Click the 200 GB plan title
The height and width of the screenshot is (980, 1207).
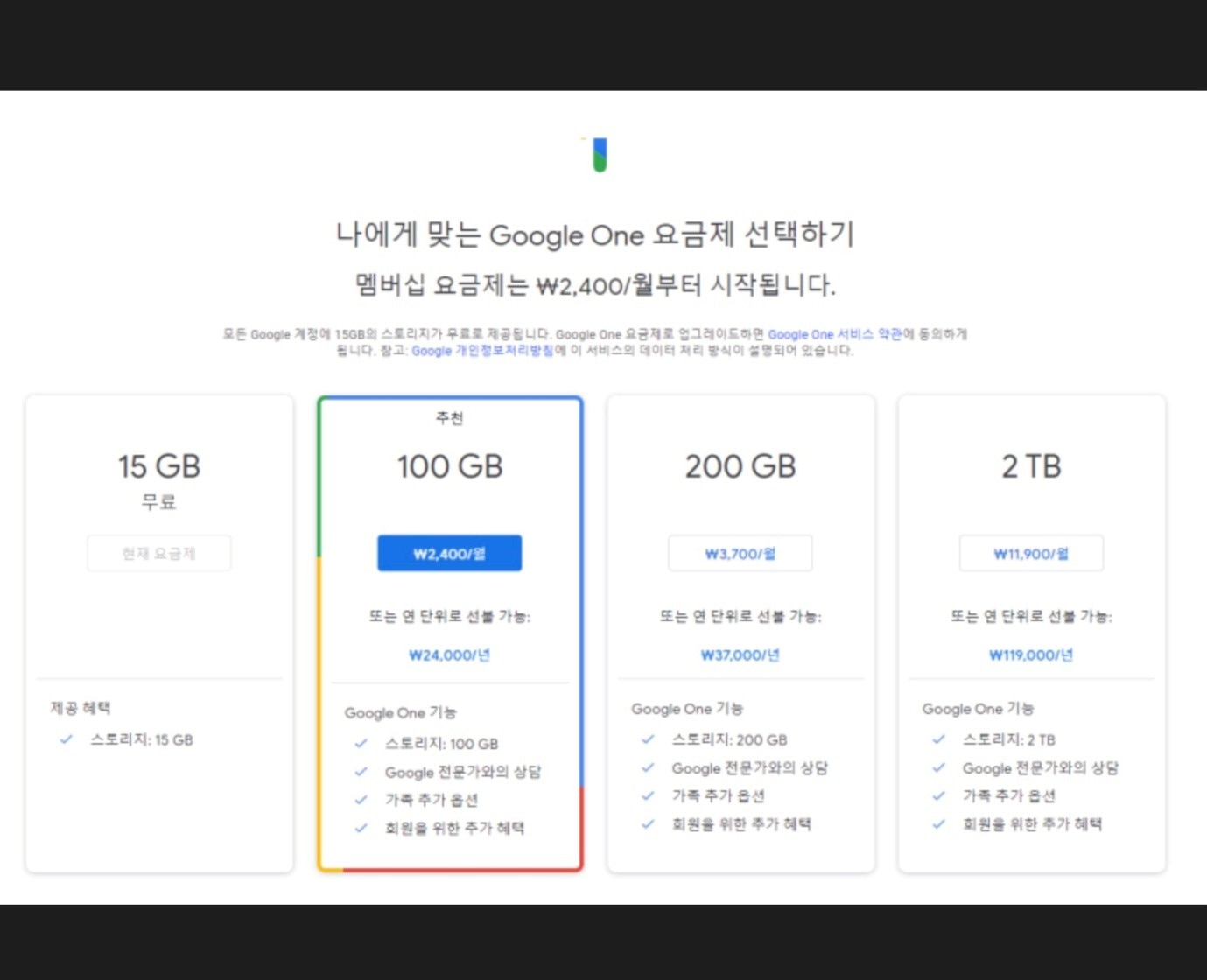740,466
